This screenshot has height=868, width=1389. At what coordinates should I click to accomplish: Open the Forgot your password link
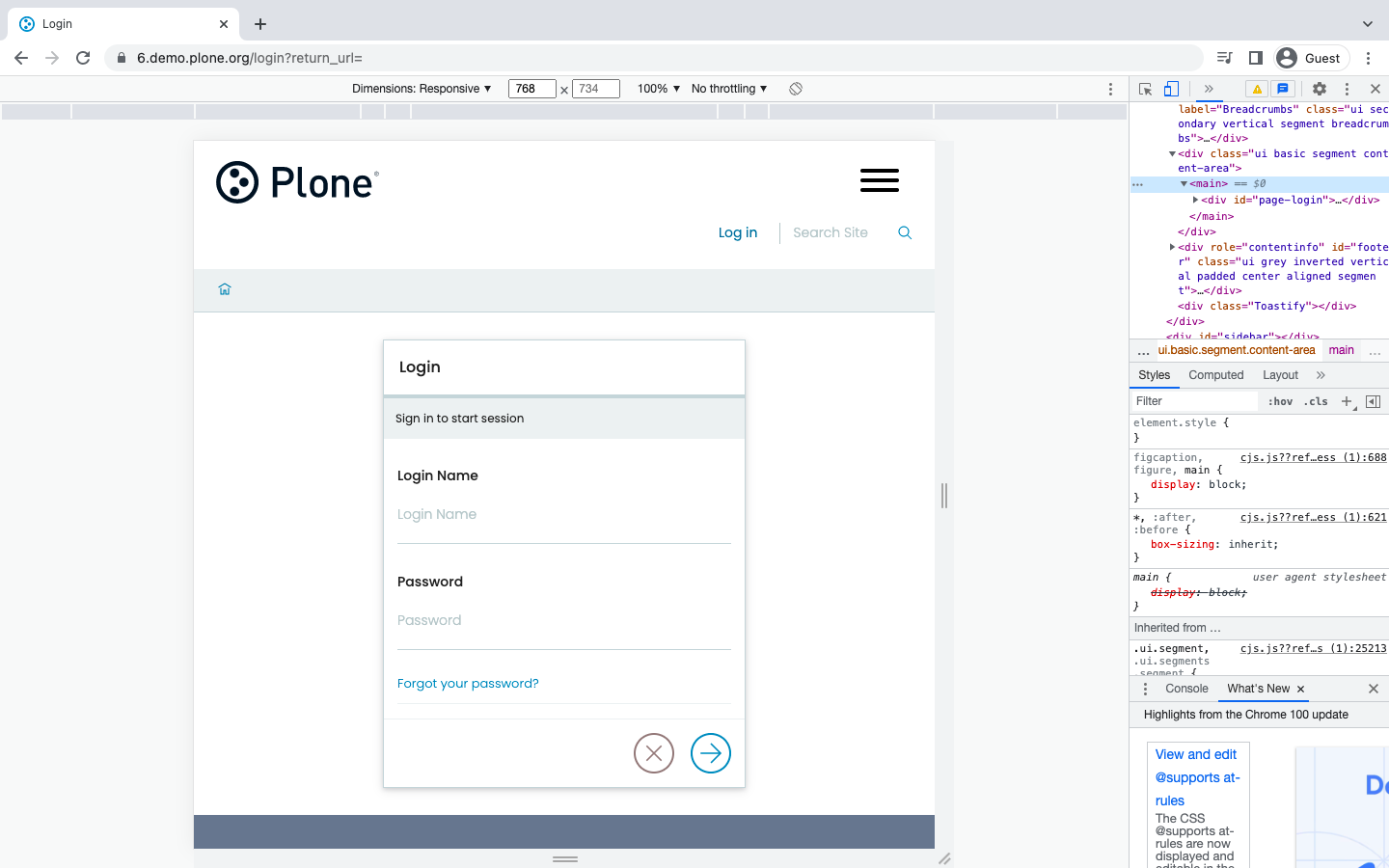(468, 683)
